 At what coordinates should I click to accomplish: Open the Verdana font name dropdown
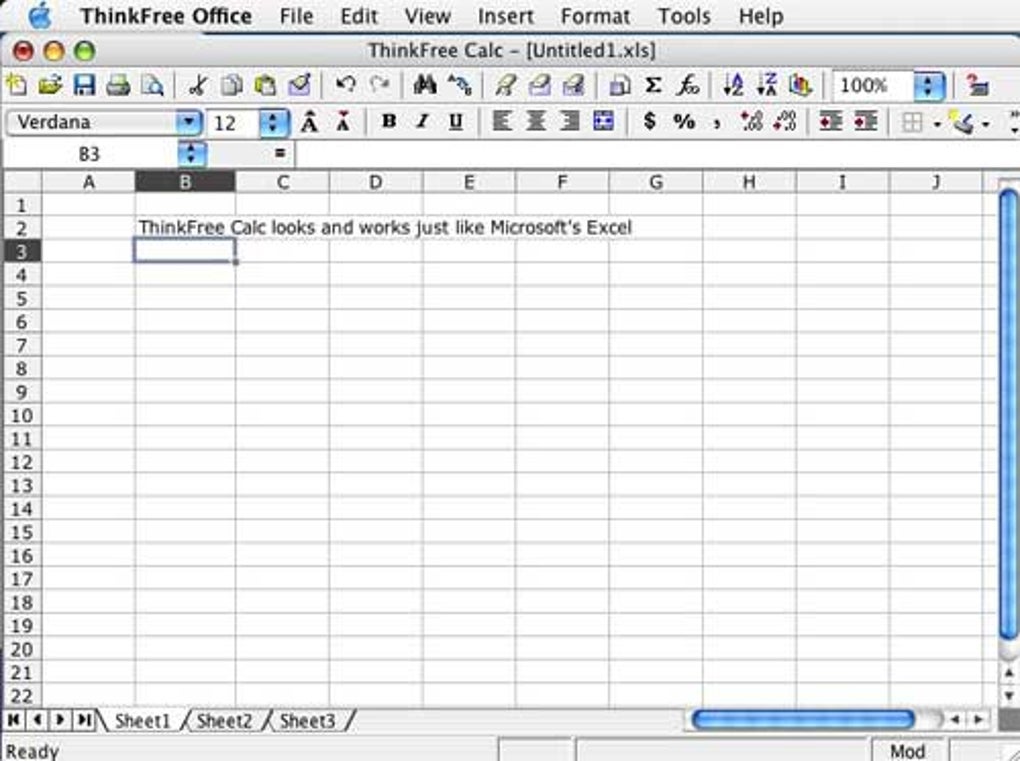(189, 122)
